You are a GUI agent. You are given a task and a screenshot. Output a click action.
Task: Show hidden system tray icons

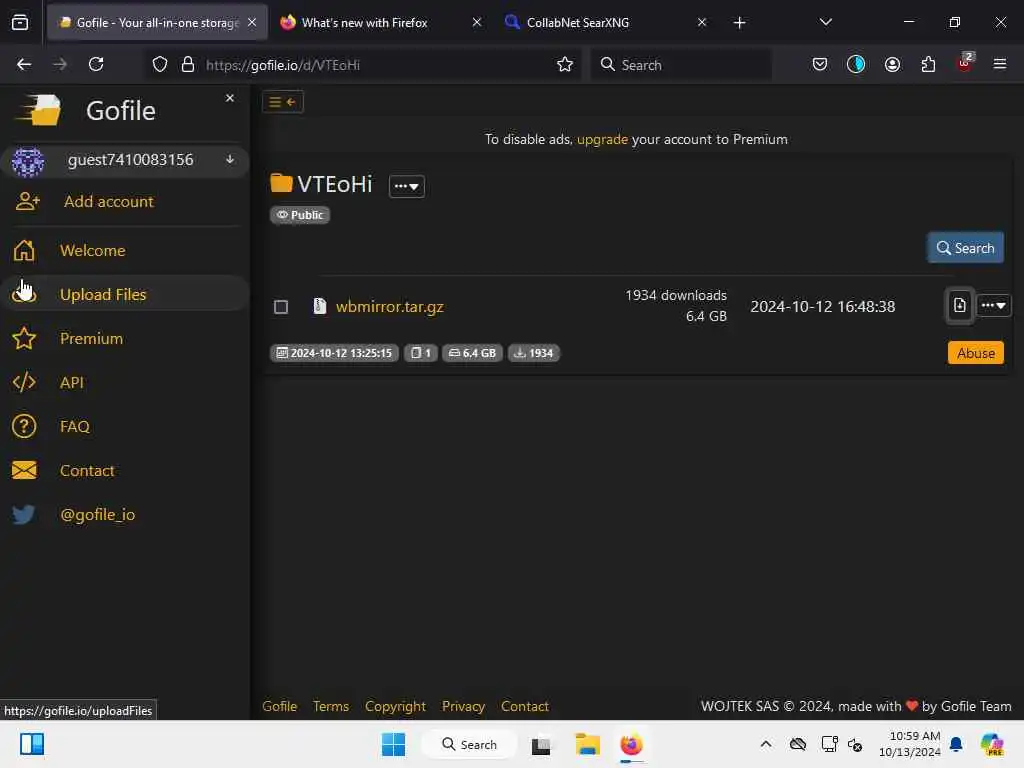pyautogui.click(x=766, y=744)
